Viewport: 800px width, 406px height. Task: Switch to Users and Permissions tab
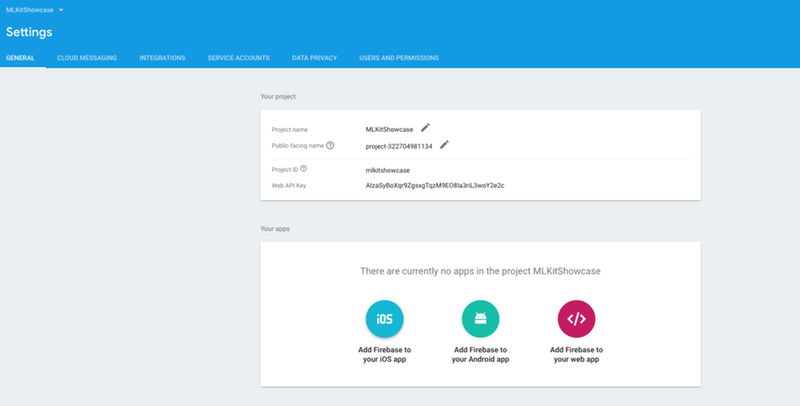click(x=398, y=58)
